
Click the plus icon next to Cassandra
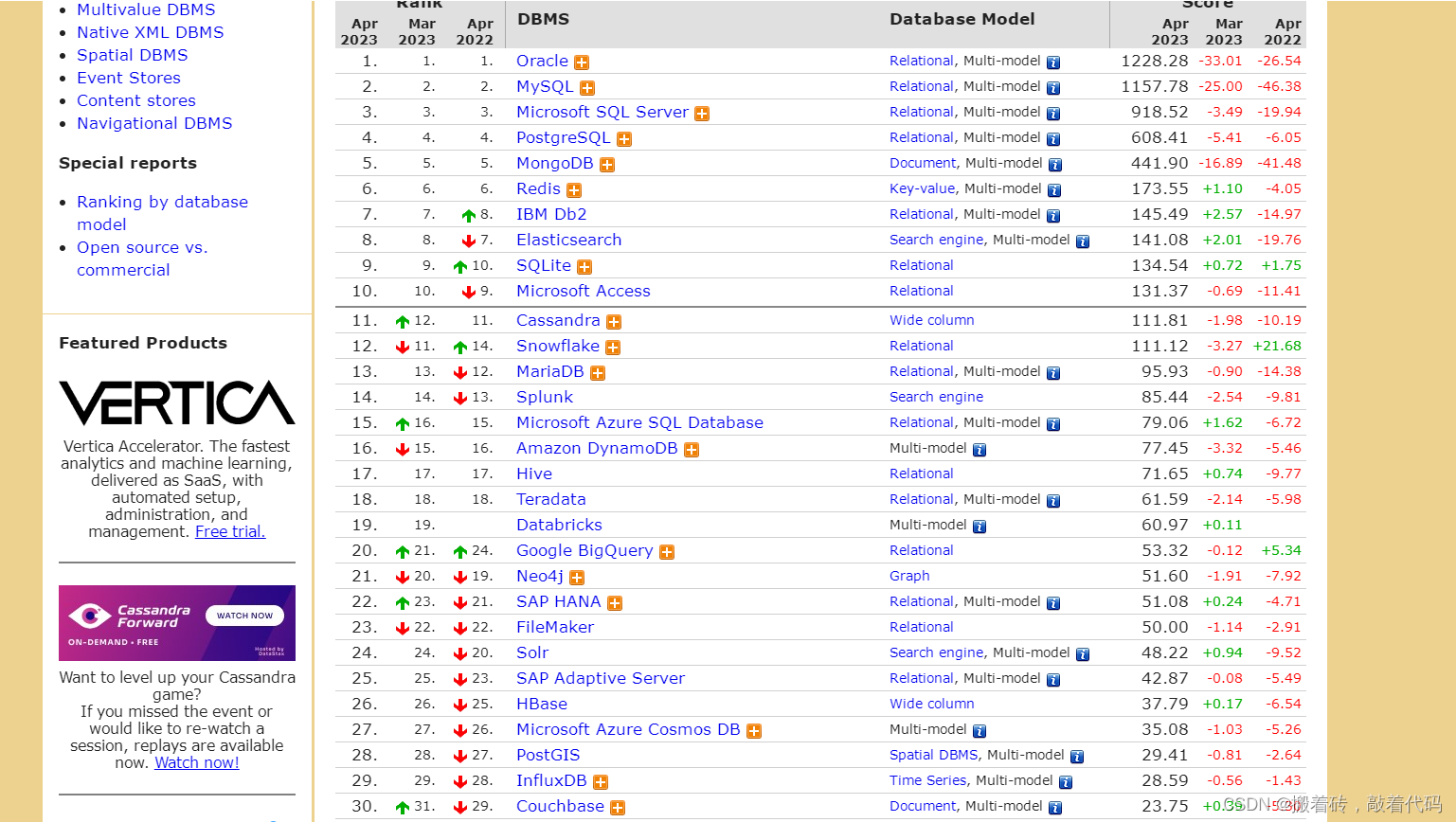pyautogui.click(x=614, y=322)
